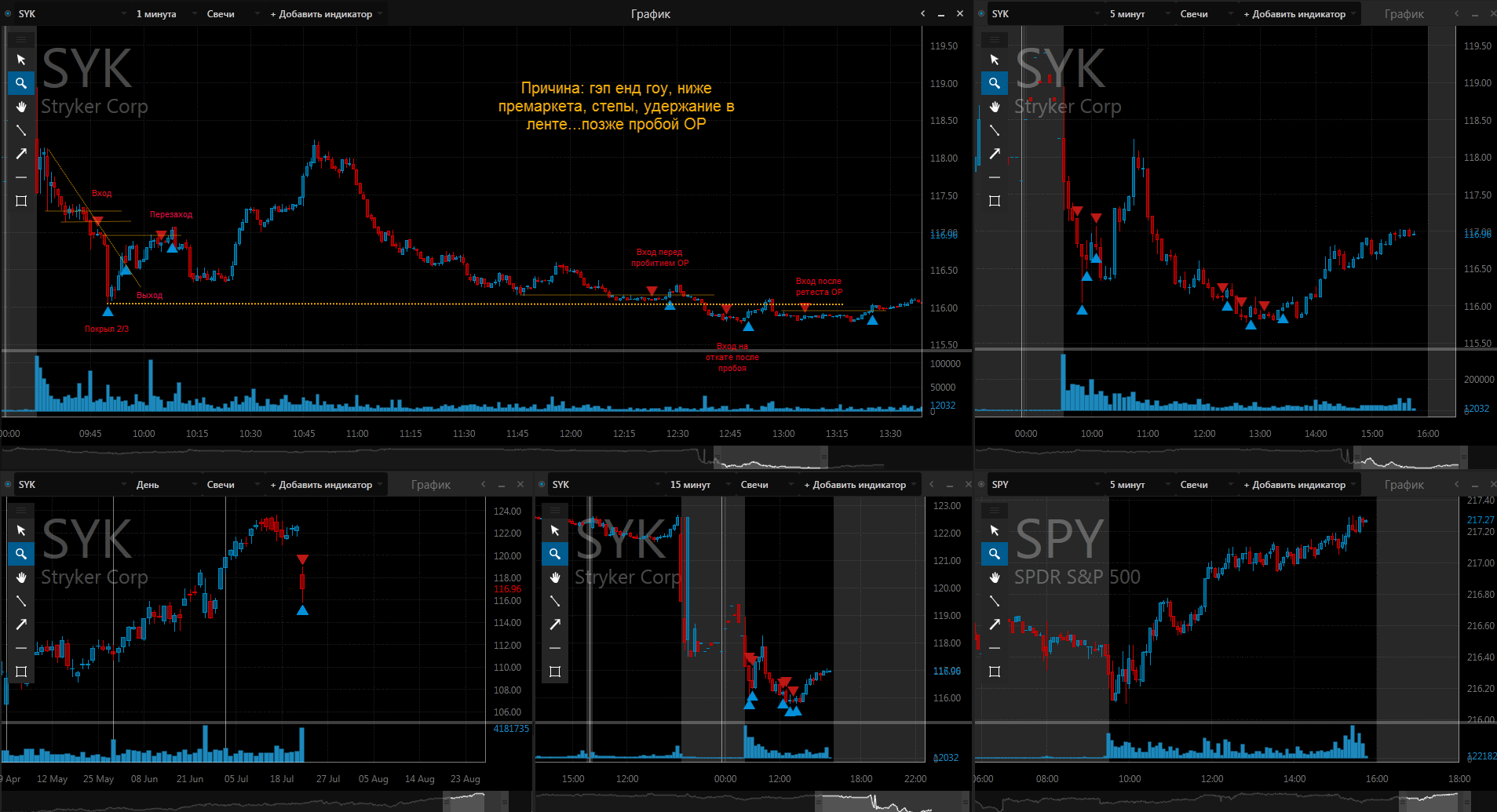Click the 'Причина: гэп енд гоу' annotation text

pyautogui.click(x=616, y=106)
